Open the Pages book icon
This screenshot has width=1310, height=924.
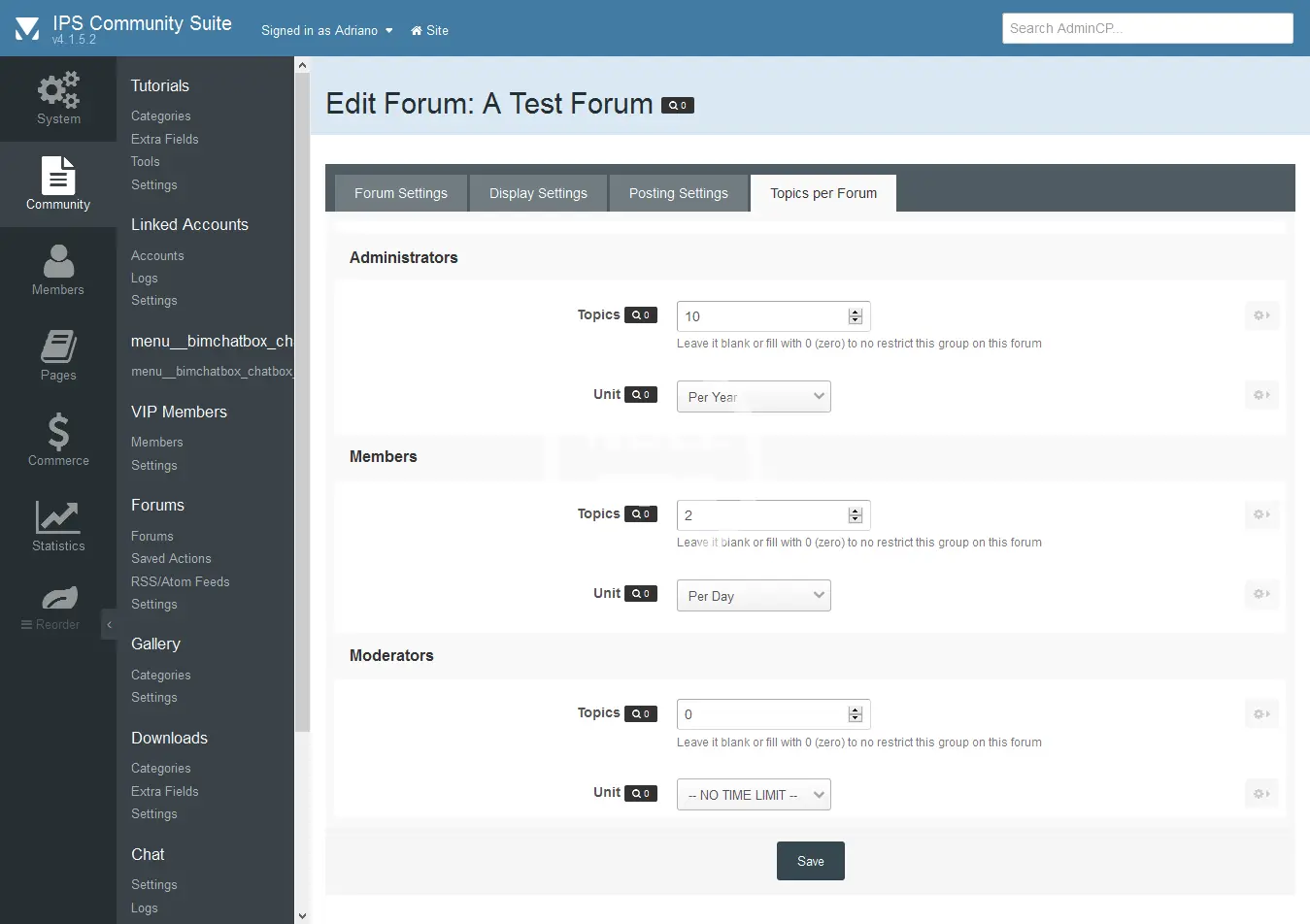(58, 346)
